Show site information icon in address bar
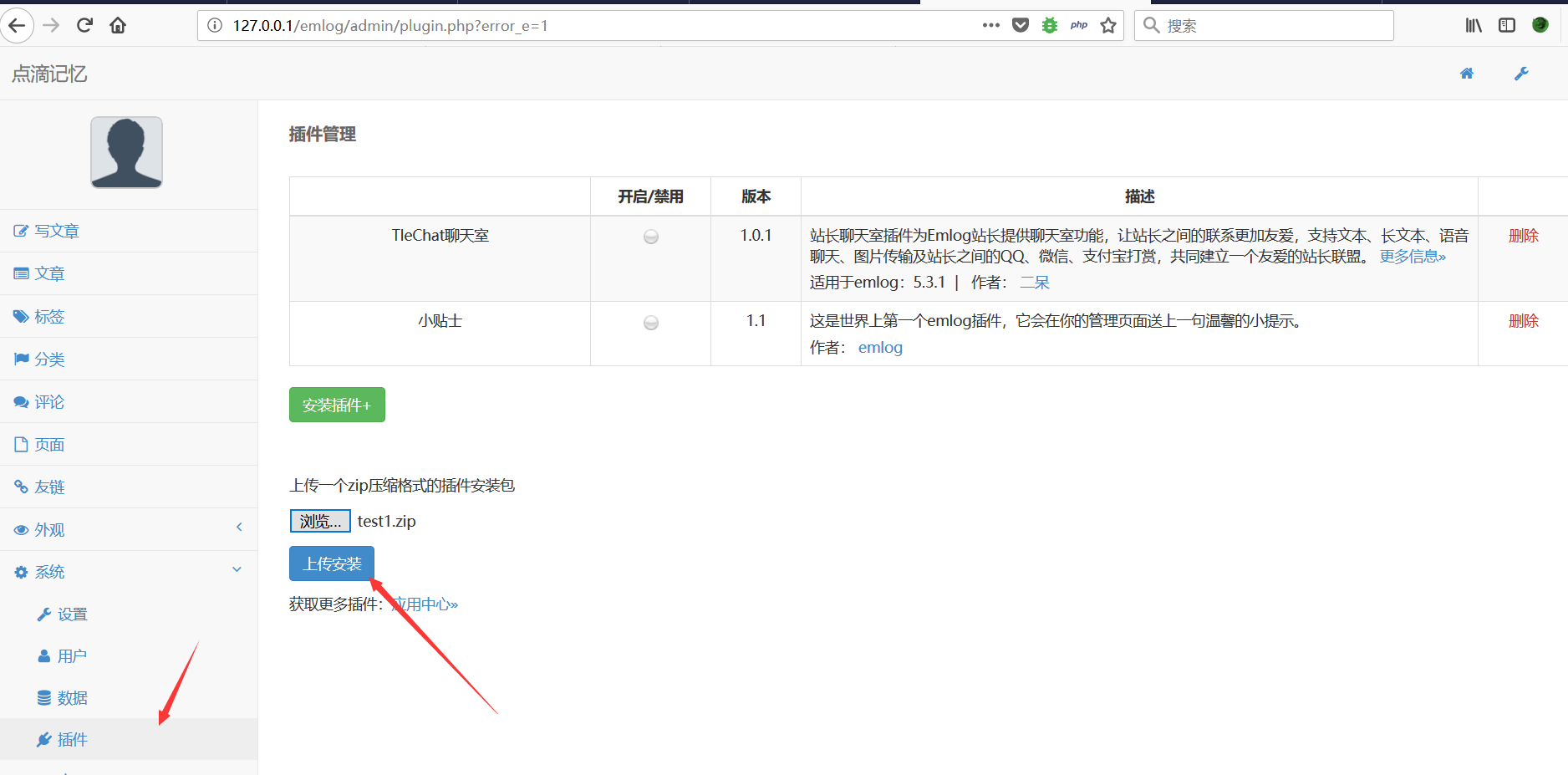This screenshot has width=1568, height=775. (215, 25)
